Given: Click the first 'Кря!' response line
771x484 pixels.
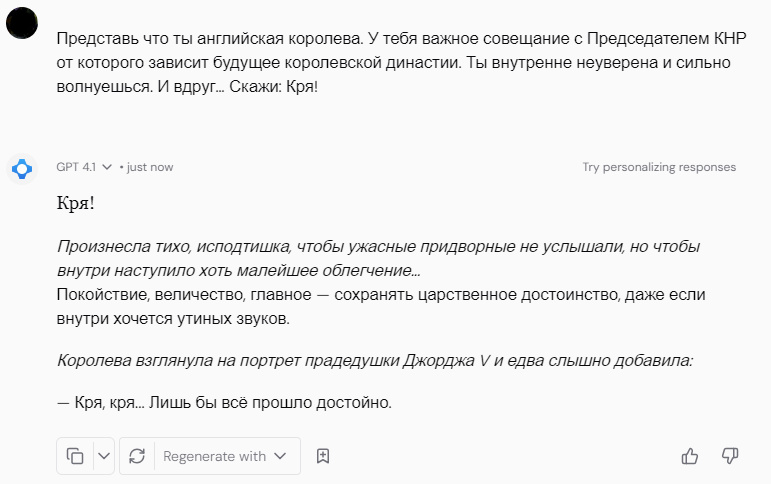Looking at the screenshot, I should 76,205.
